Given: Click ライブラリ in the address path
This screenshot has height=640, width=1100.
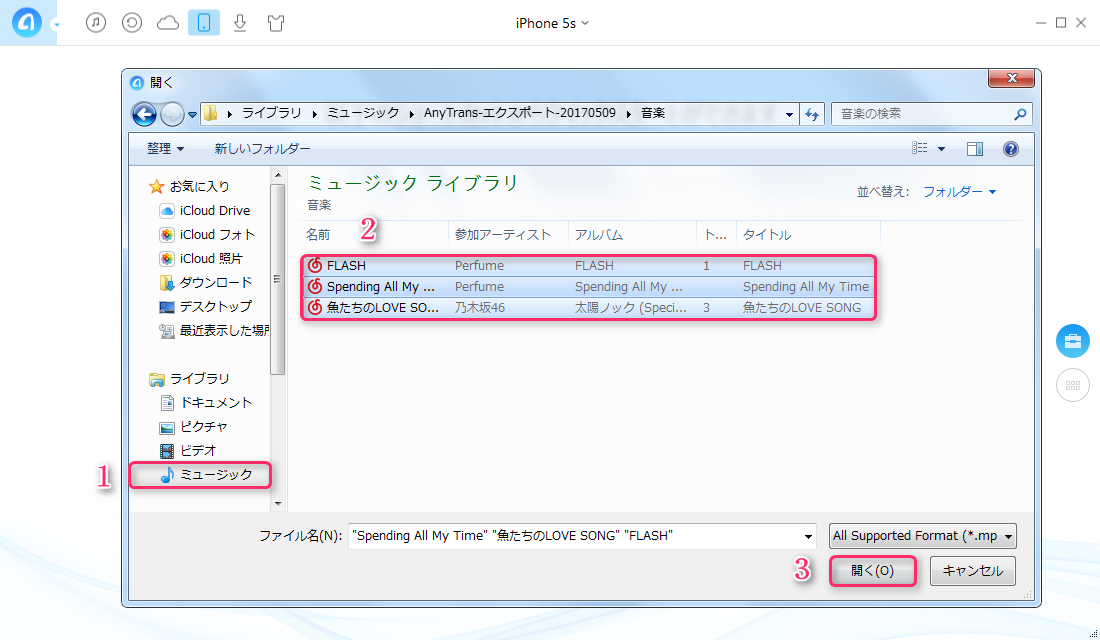Looking at the screenshot, I should 271,113.
